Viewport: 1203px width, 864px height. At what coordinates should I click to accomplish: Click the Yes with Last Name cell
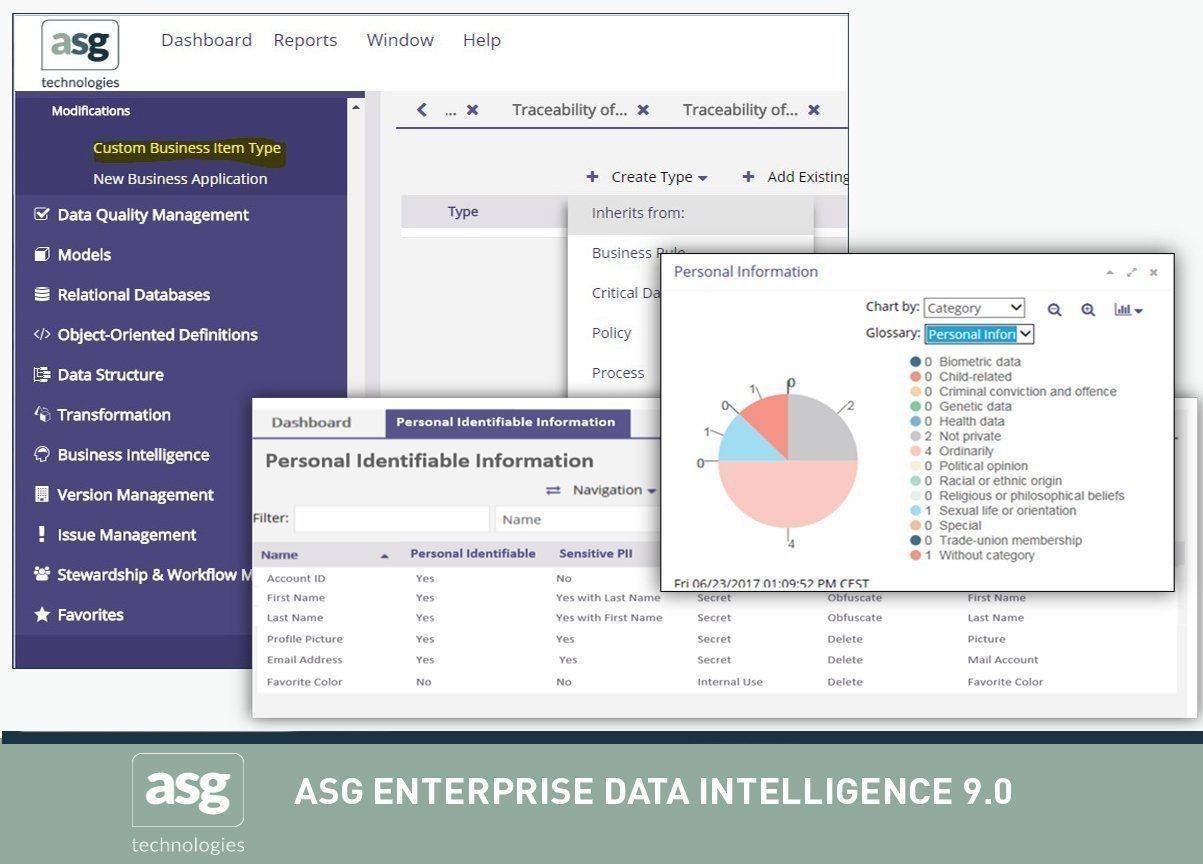(x=608, y=598)
